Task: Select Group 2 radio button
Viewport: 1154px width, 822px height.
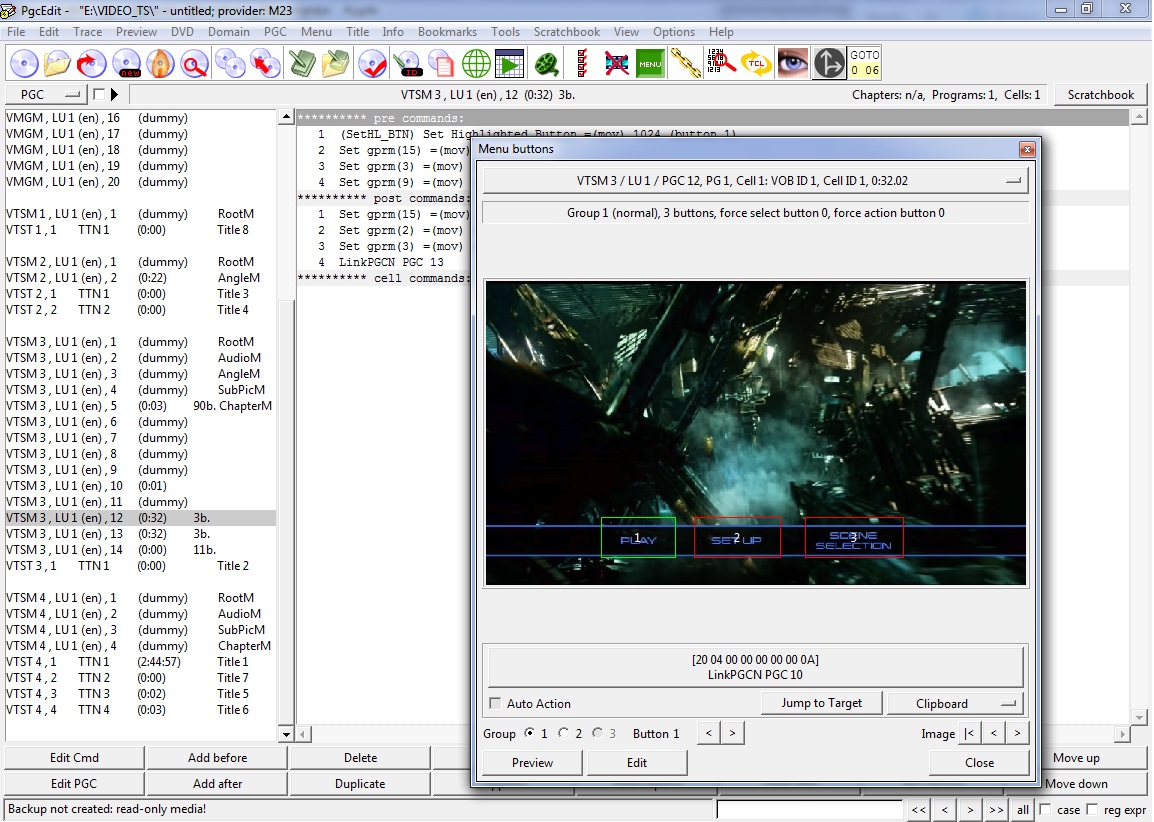Action: point(564,733)
